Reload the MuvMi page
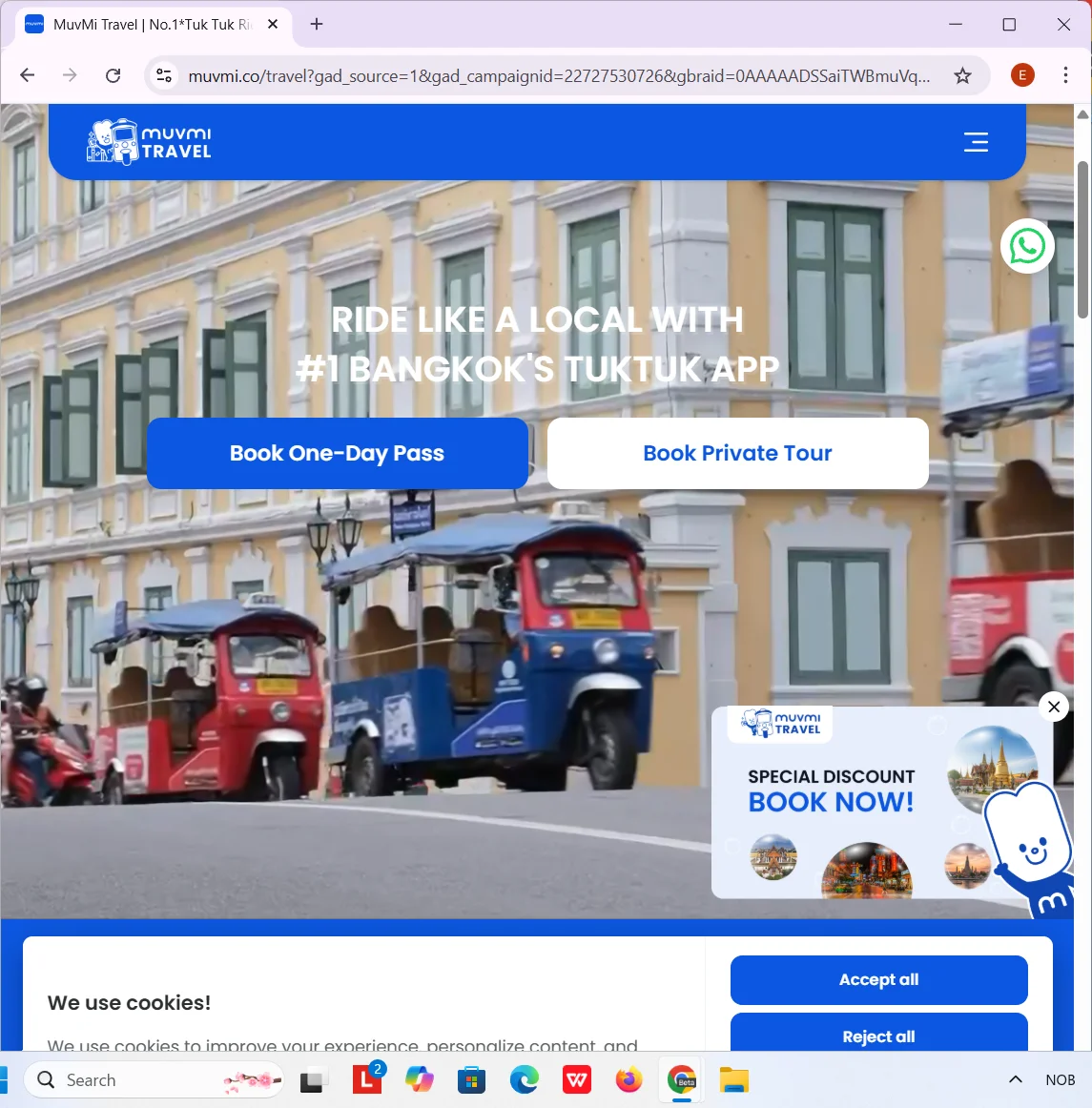The width and height of the screenshot is (1092, 1108). pos(113,74)
